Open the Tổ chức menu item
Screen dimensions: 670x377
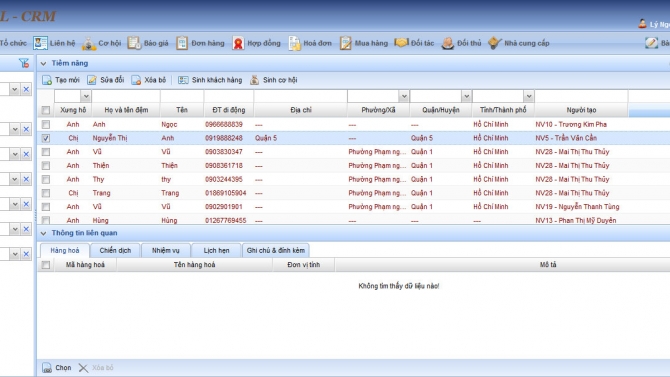[13, 43]
